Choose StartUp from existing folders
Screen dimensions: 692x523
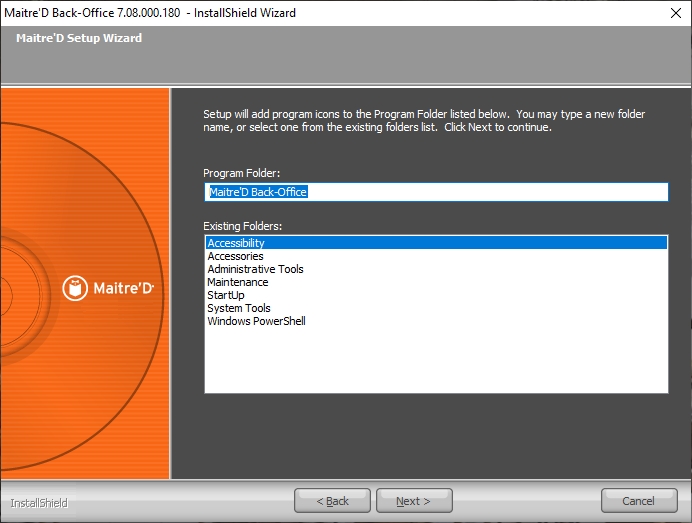click(x=225, y=295)
